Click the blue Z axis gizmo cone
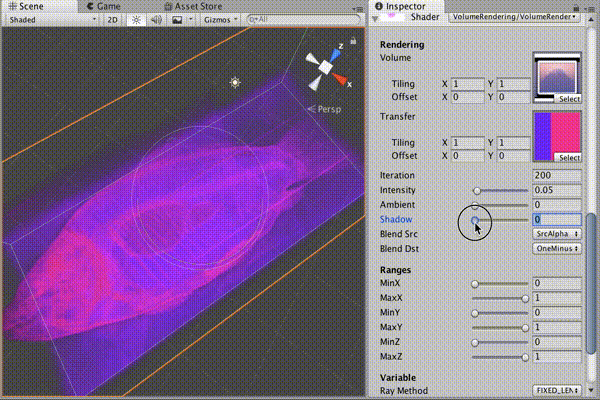The height and width of the screenshot is (400, 600). (x=336, y=56)
